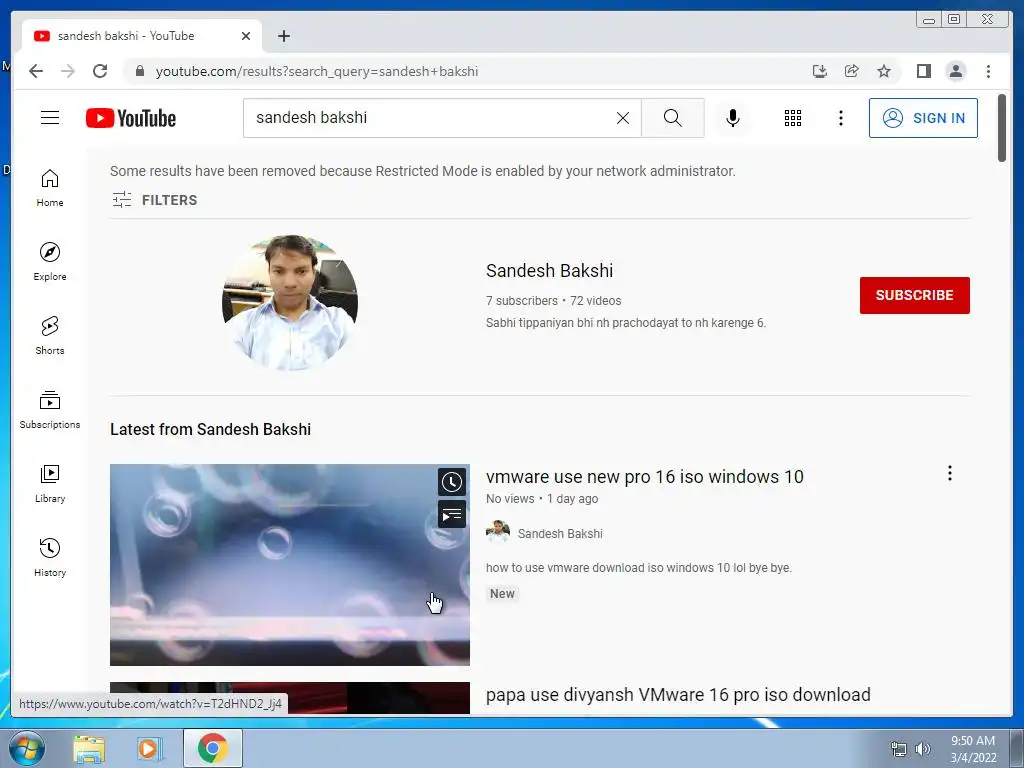Open Library in the sidebar
The image size is (1024, 768).
pos(50,483)
